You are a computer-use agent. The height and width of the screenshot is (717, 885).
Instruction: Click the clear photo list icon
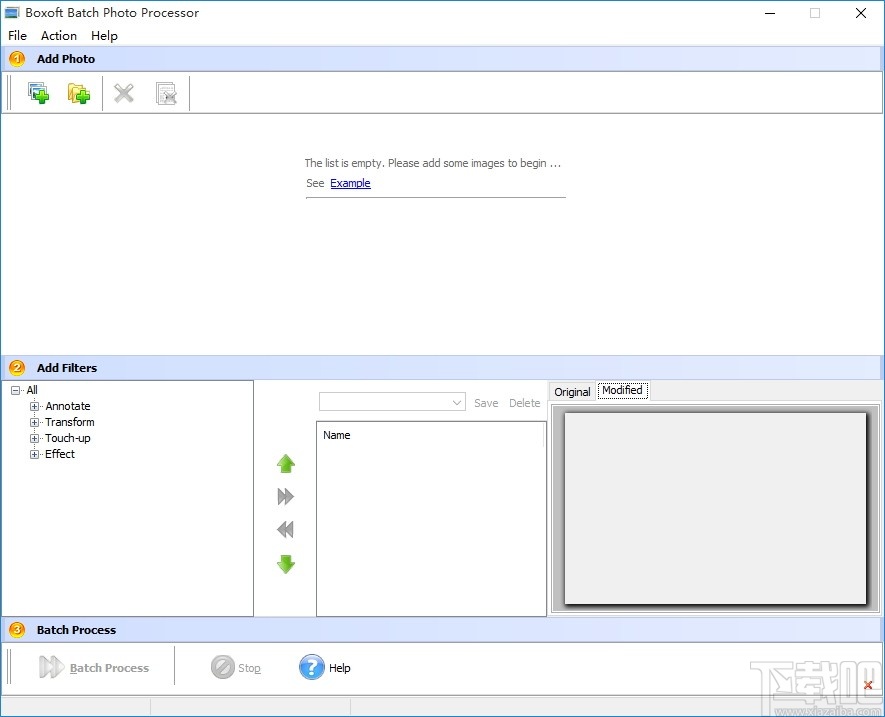coord(167,94)
